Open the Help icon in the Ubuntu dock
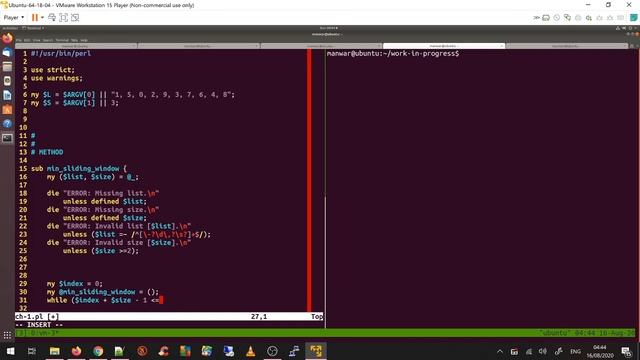Image resolution: width=640 pixels, height=360 pixels. [x=7, y=124]
